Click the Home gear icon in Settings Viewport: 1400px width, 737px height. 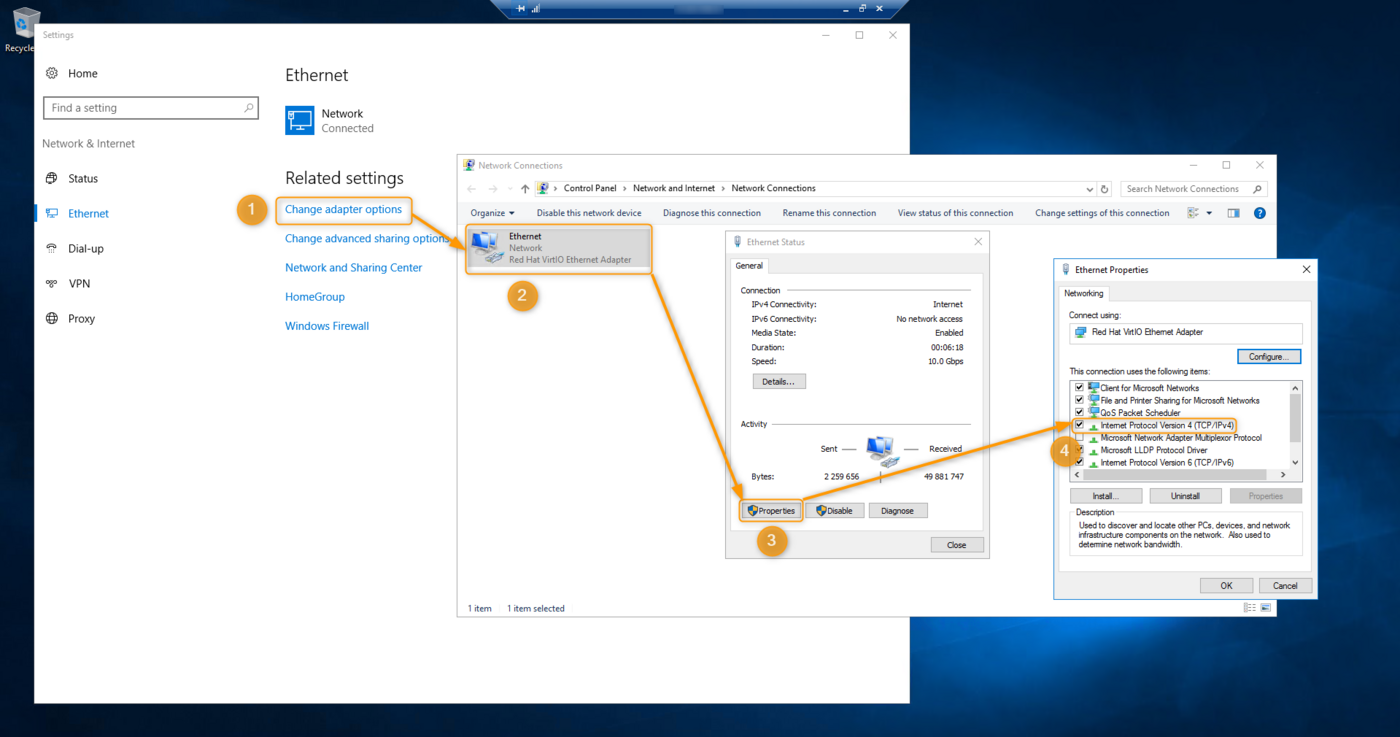tap(52, 73)
